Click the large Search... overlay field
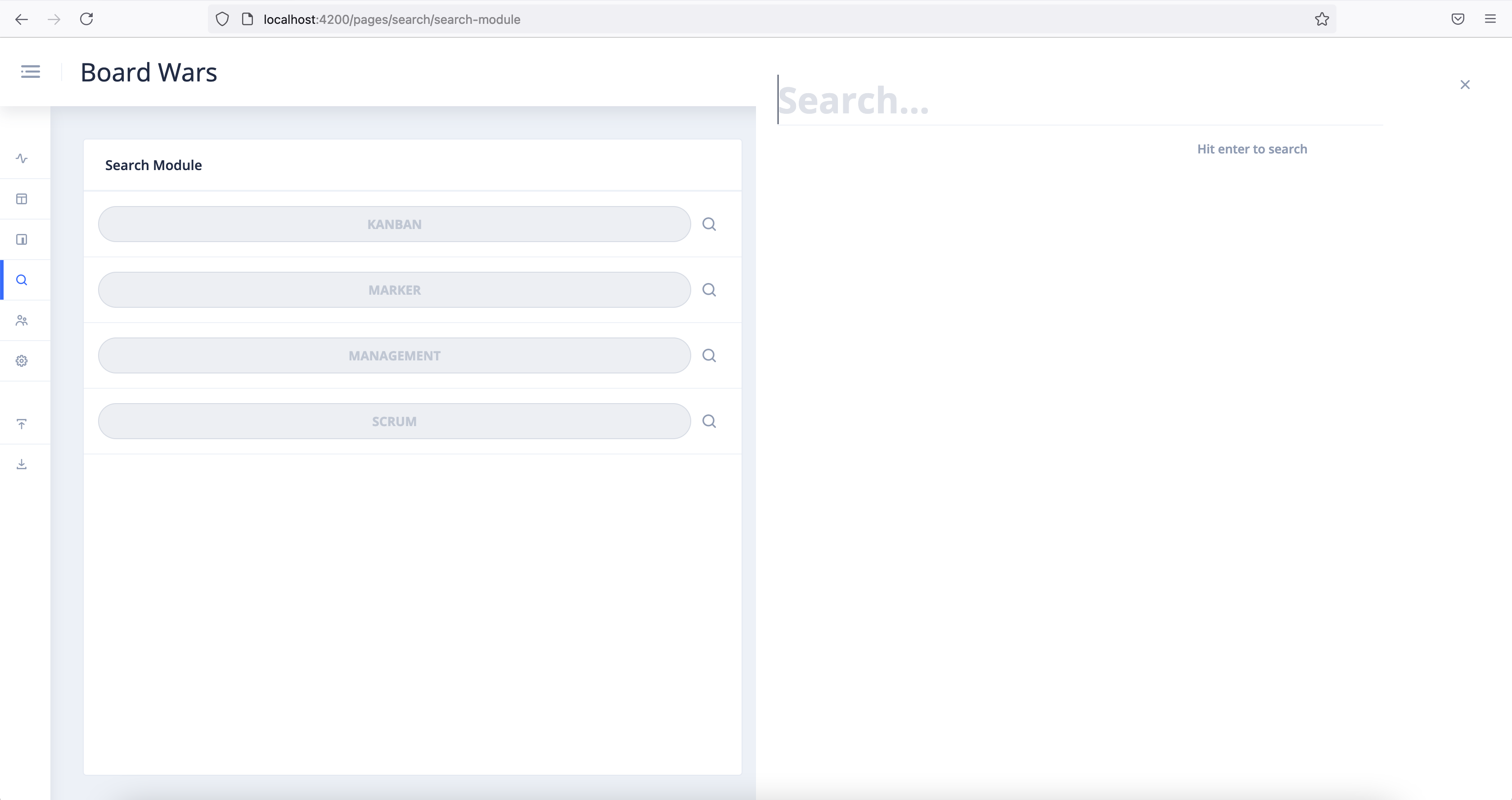1512x800 pixels. point(1080,100)
